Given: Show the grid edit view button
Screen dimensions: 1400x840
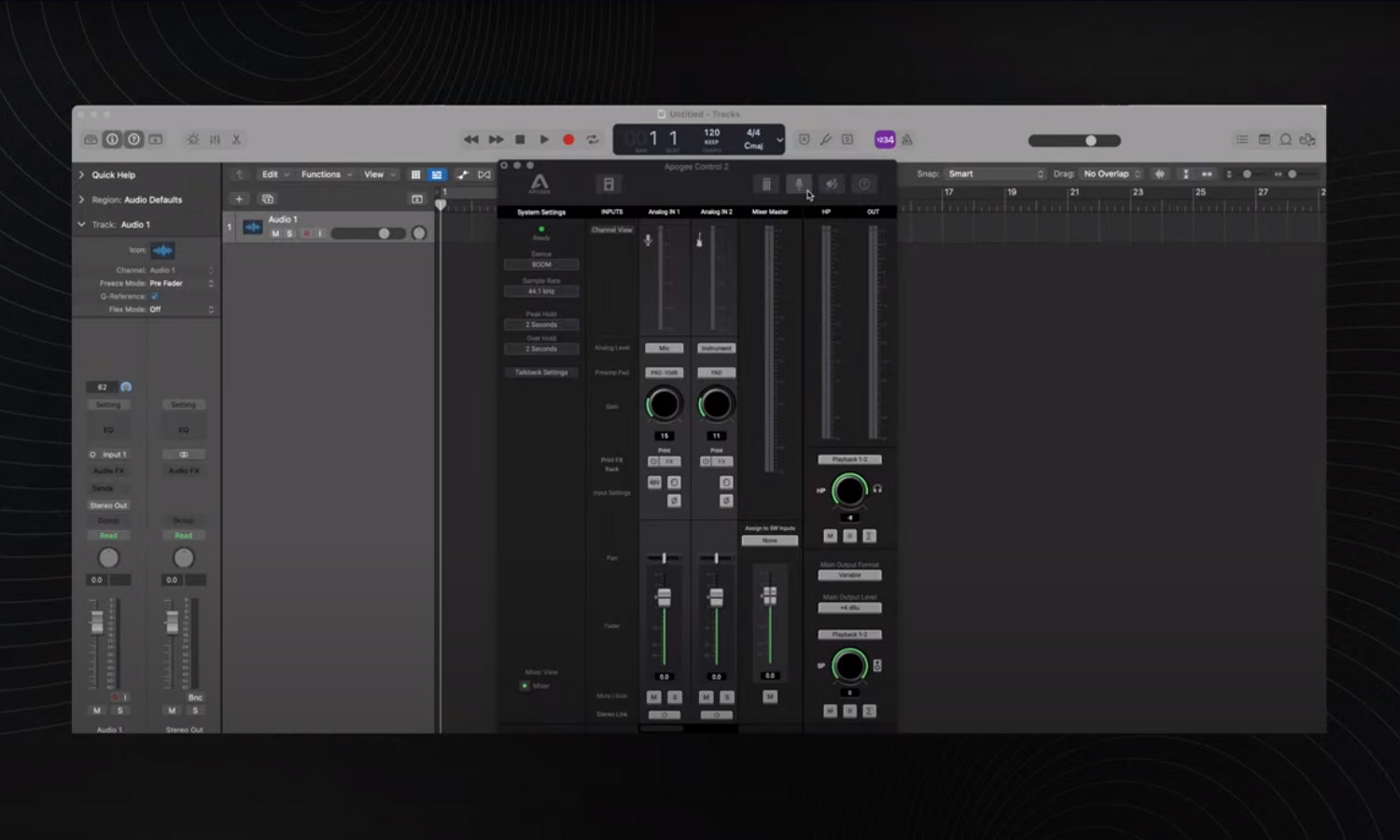Looking at the screenshot, I should 415,175.
